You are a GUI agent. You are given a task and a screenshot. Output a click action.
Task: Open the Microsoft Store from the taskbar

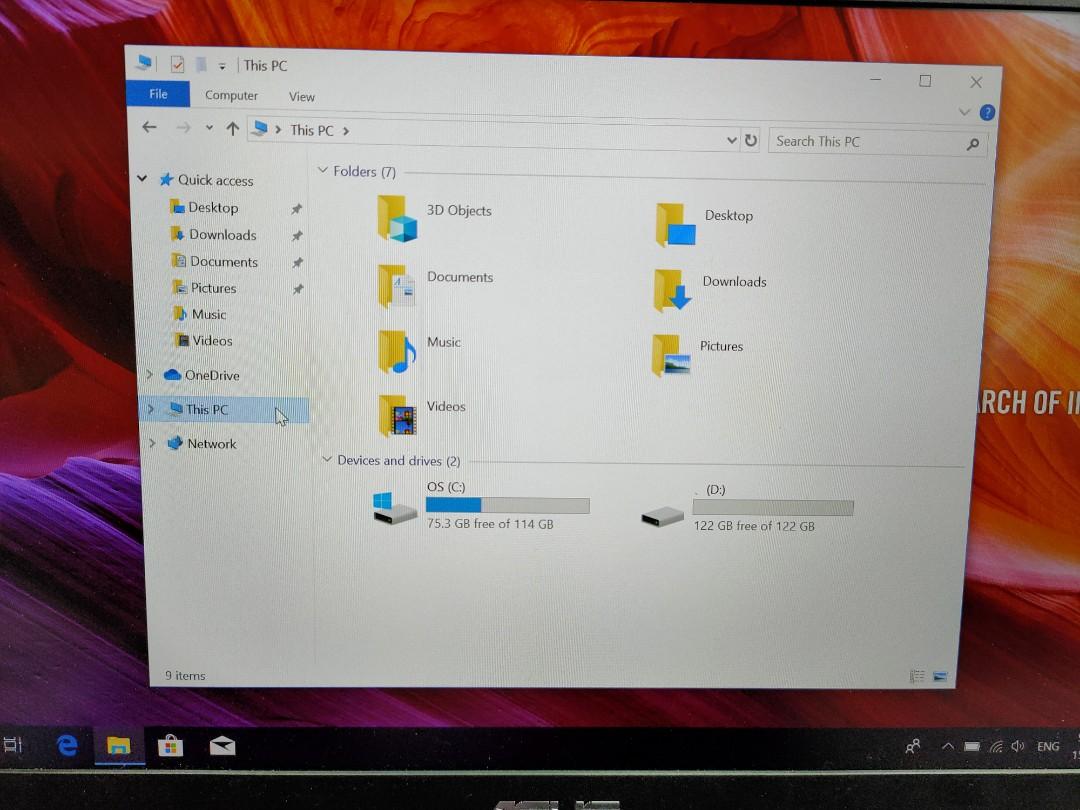click(170, 745)
